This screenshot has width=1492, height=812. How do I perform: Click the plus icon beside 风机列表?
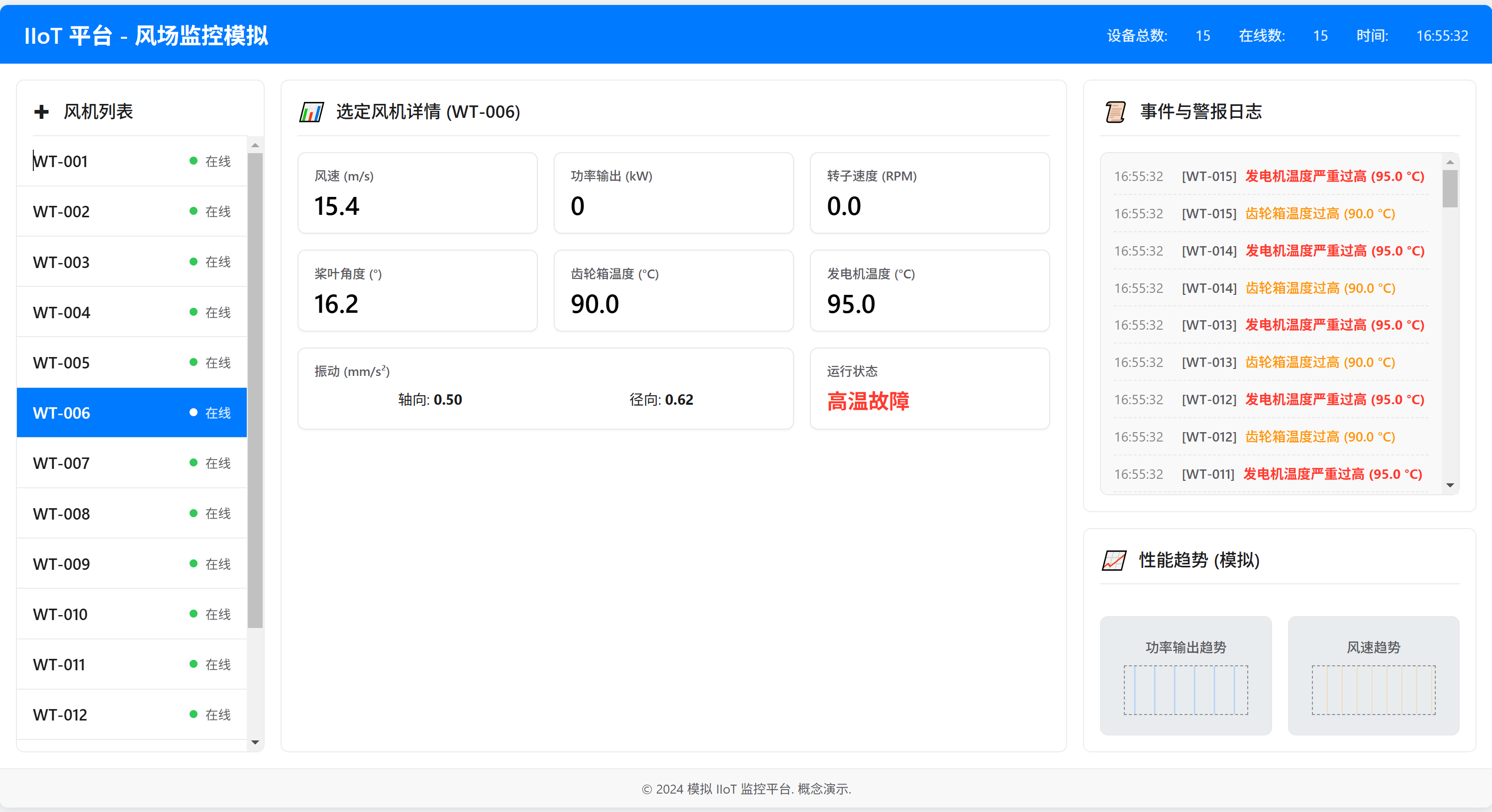tap(41, 112)
